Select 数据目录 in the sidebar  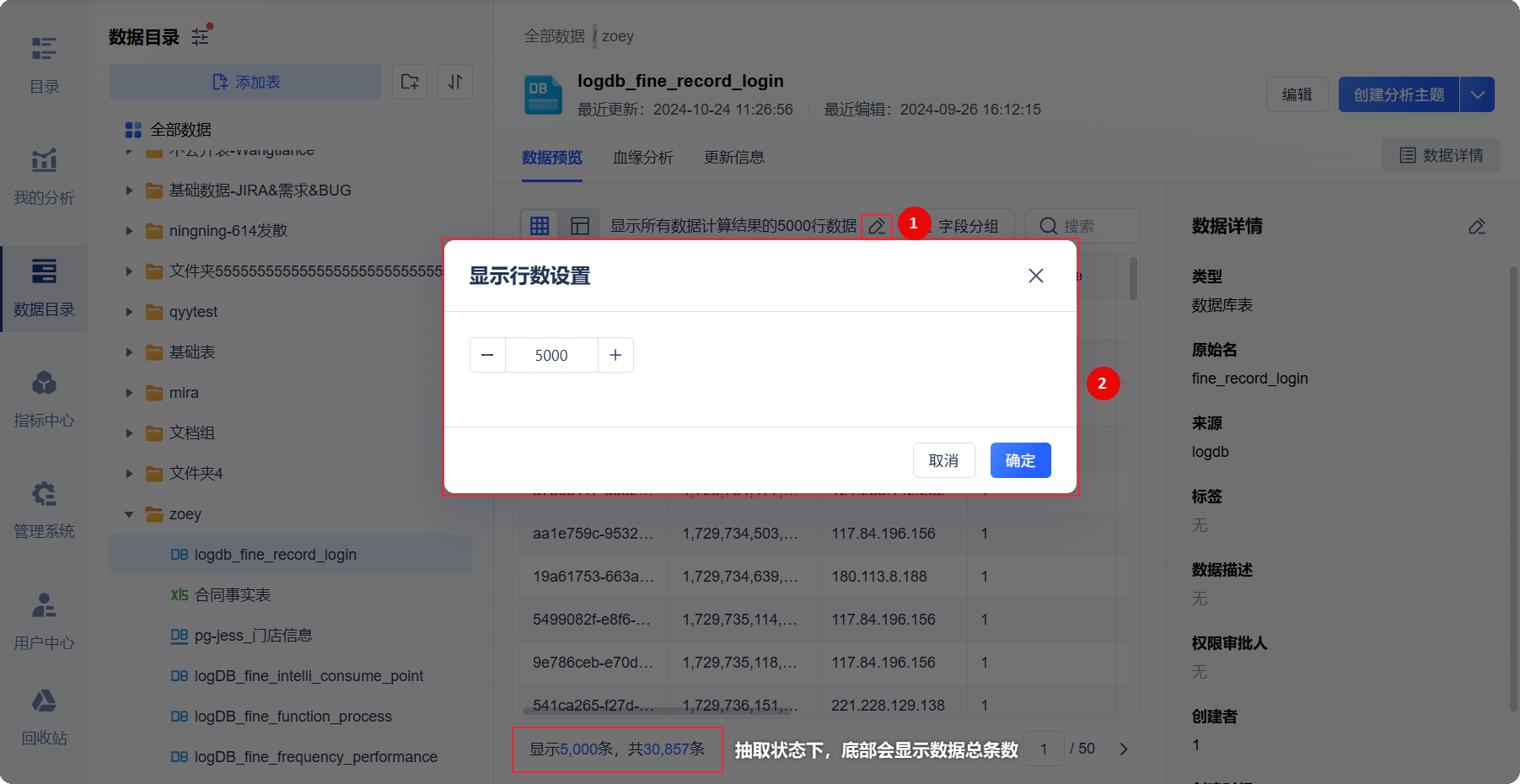(x=44, y=287)
